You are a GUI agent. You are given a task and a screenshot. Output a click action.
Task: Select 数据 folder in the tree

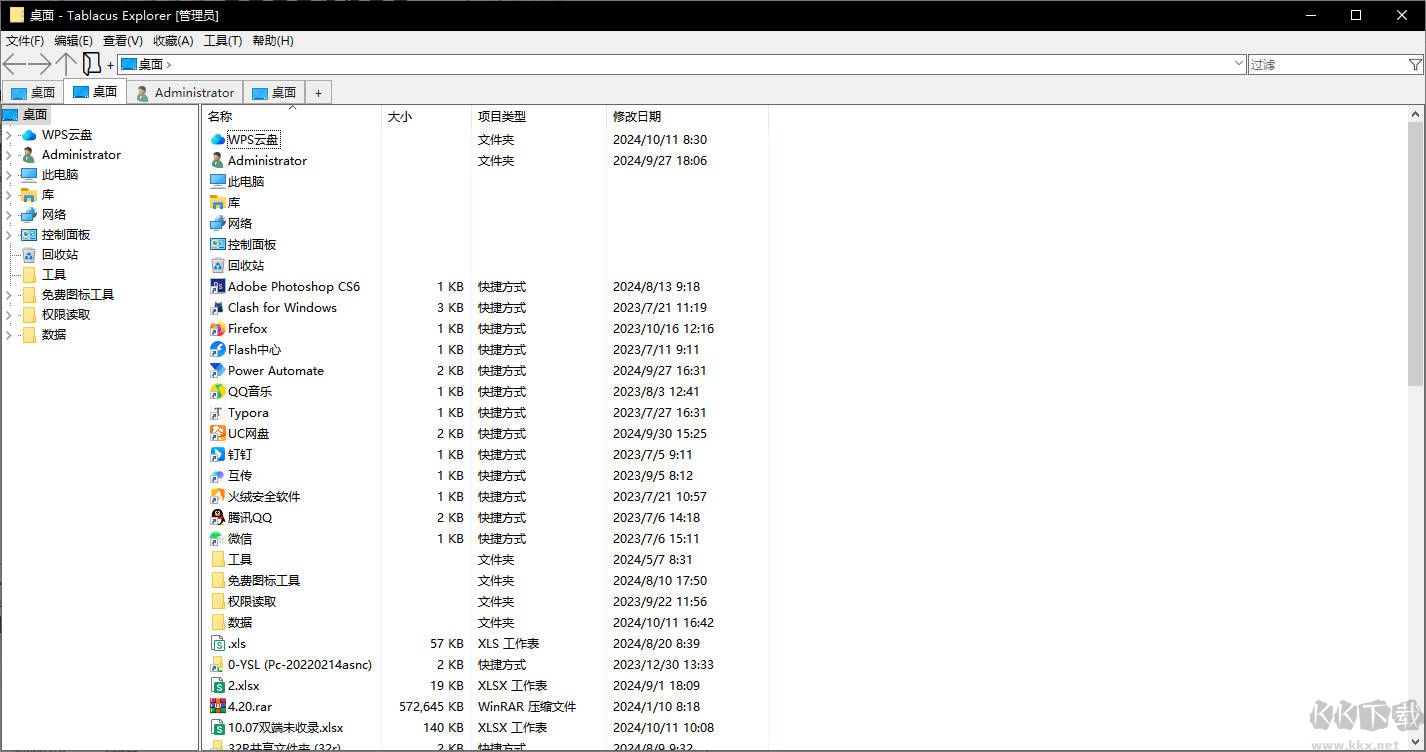[54, 335]
